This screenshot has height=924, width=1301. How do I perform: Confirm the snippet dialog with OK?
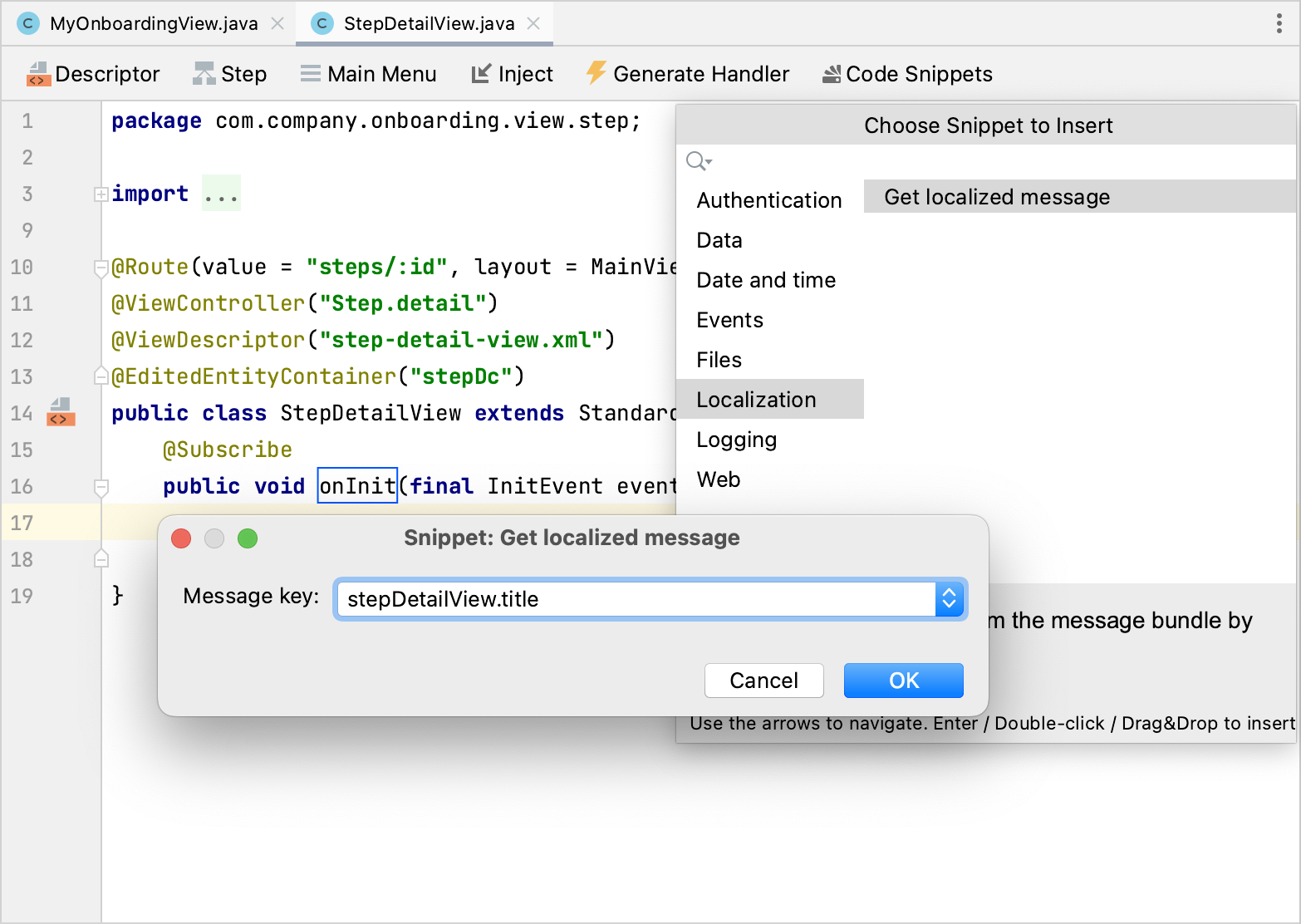pyautogui.click(x=903, y=681)
